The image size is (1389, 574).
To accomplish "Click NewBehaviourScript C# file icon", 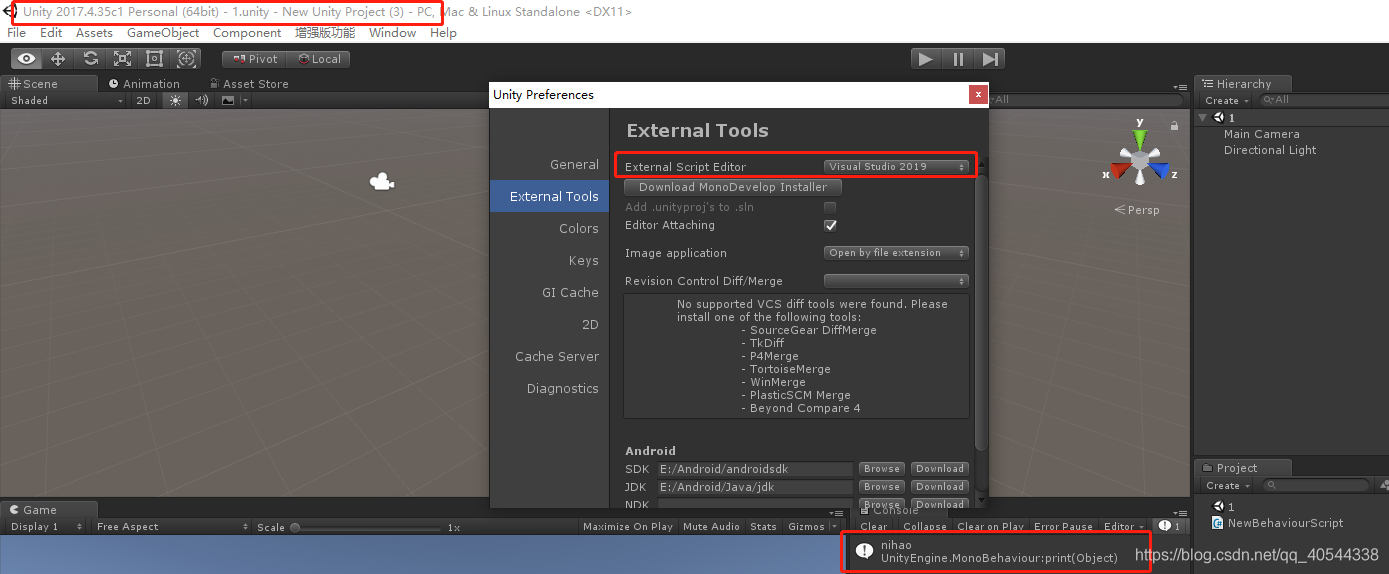I will [1218, 523].
